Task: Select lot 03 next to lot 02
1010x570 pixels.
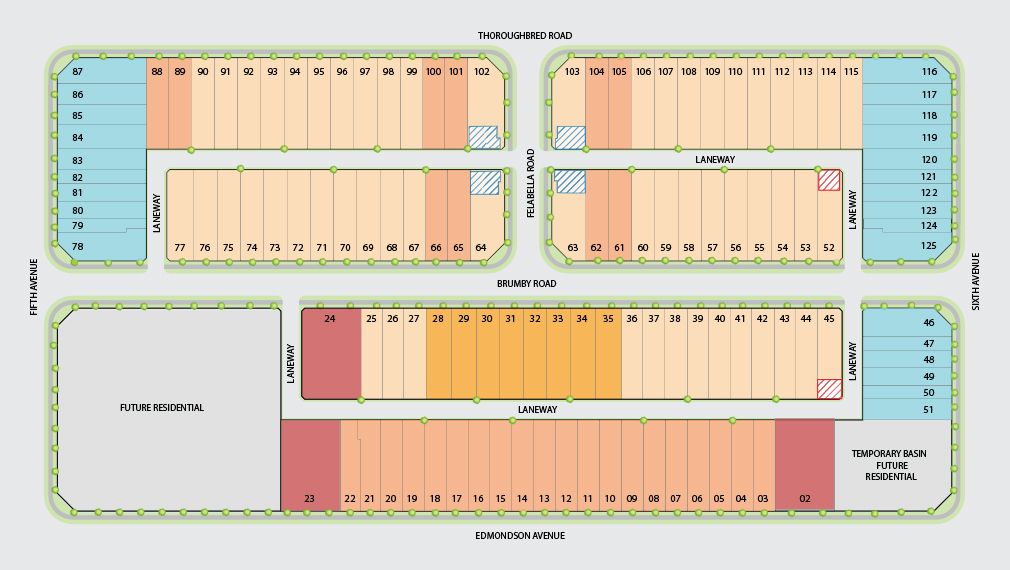Action: click(x=763, y=465)
